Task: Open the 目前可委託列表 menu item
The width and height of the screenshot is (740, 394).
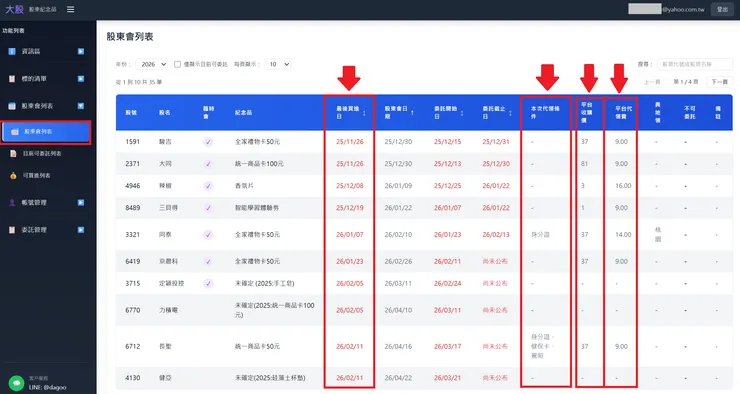Action: [42, 153]
